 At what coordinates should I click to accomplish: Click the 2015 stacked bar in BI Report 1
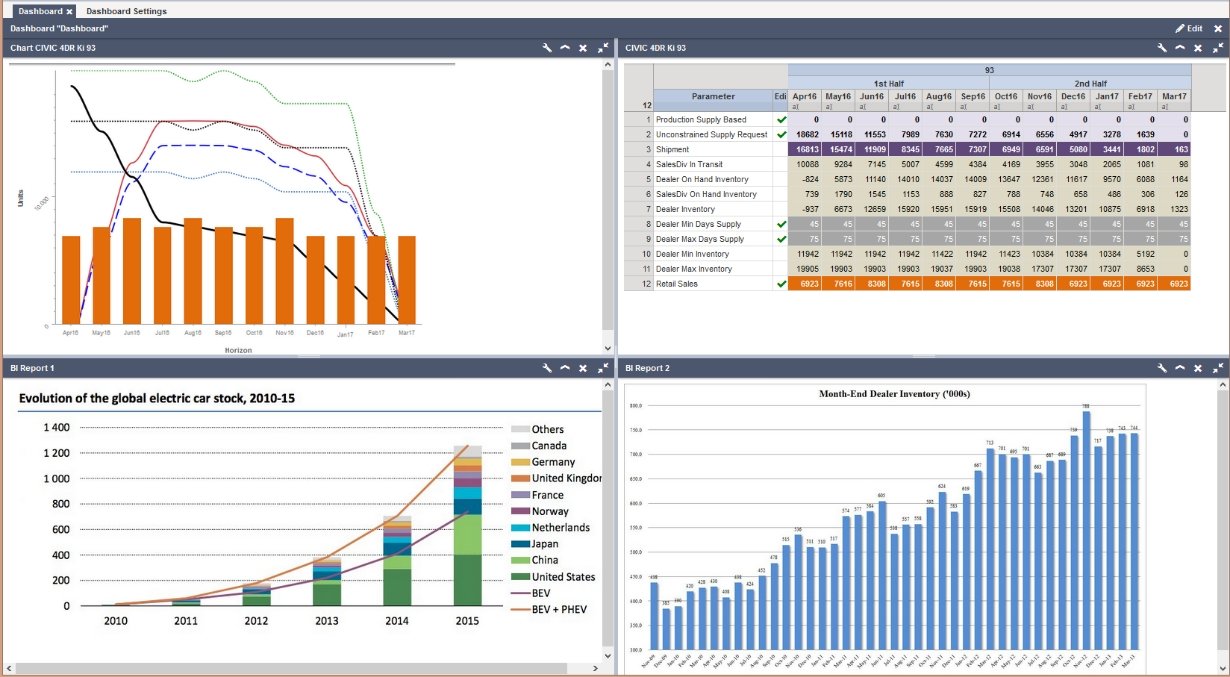click(468, 525)
